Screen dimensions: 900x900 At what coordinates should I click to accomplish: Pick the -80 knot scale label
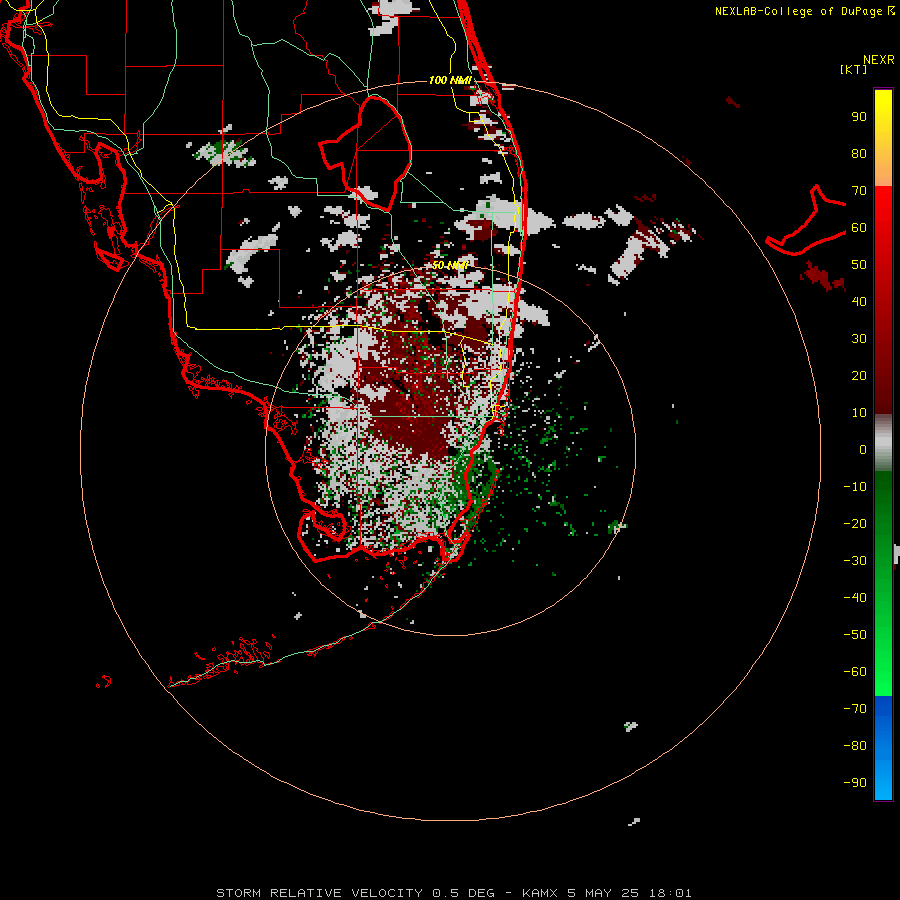pyautogui.click(x=855, y=746)
